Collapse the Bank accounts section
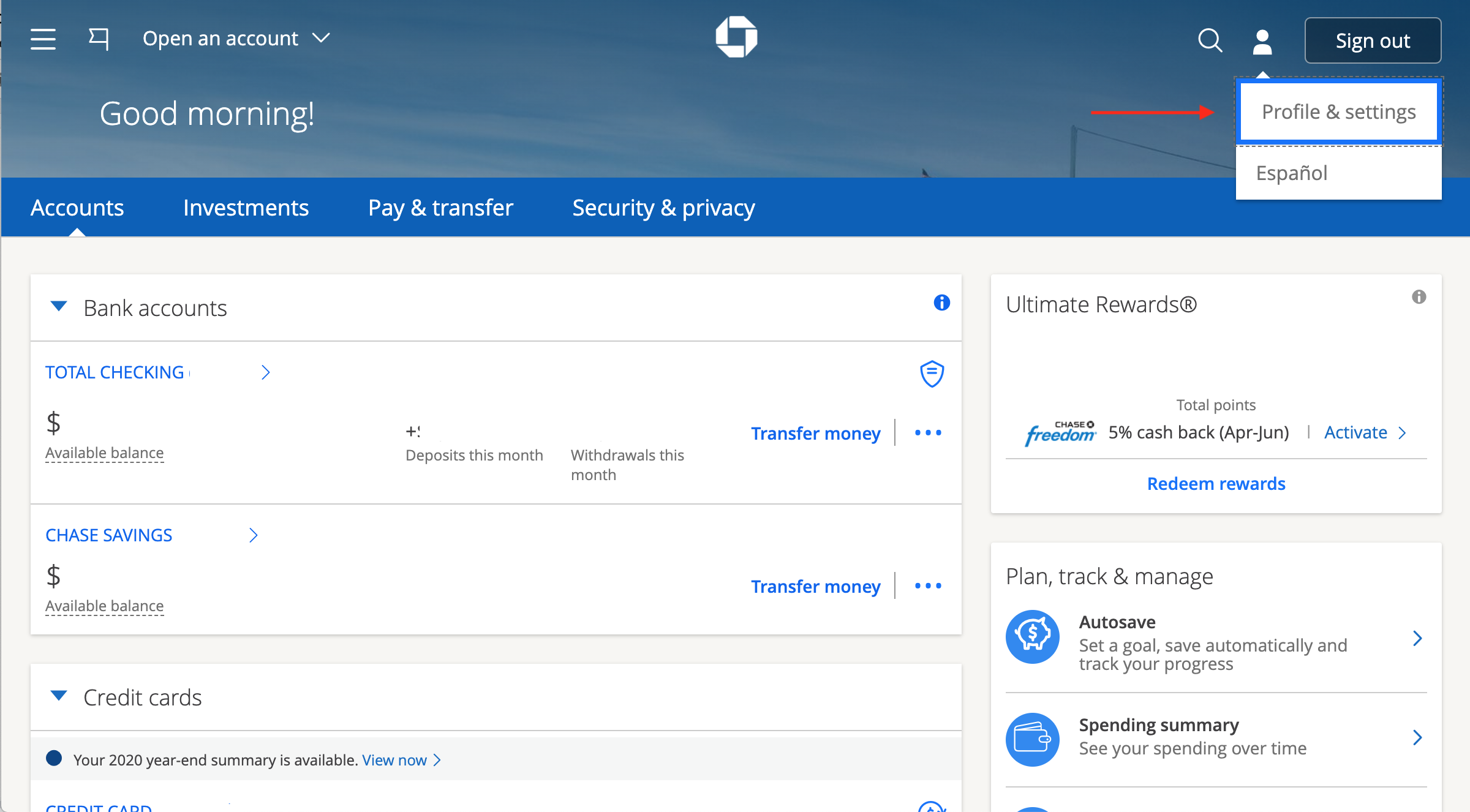 (59, 307)
